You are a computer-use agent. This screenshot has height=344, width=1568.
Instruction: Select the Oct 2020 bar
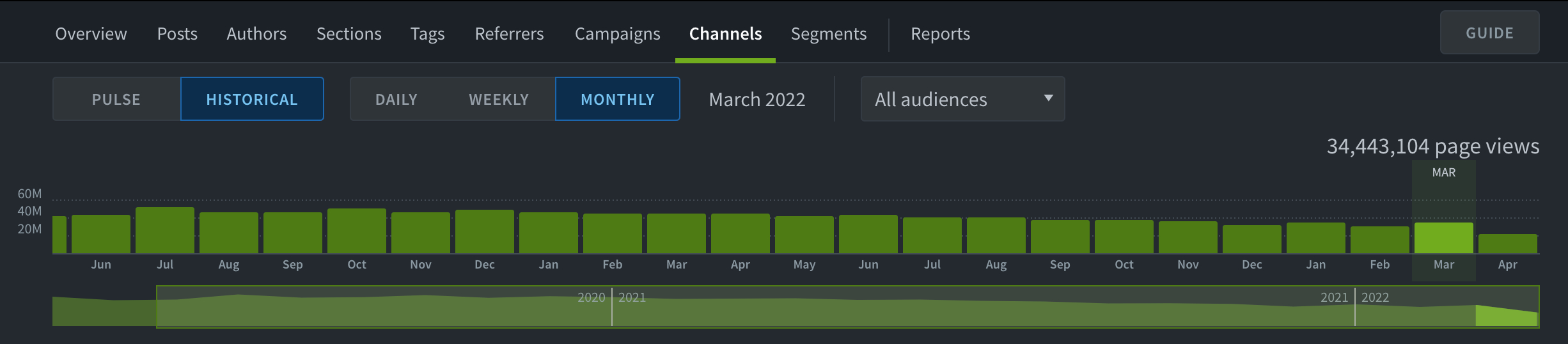point(357,231)
